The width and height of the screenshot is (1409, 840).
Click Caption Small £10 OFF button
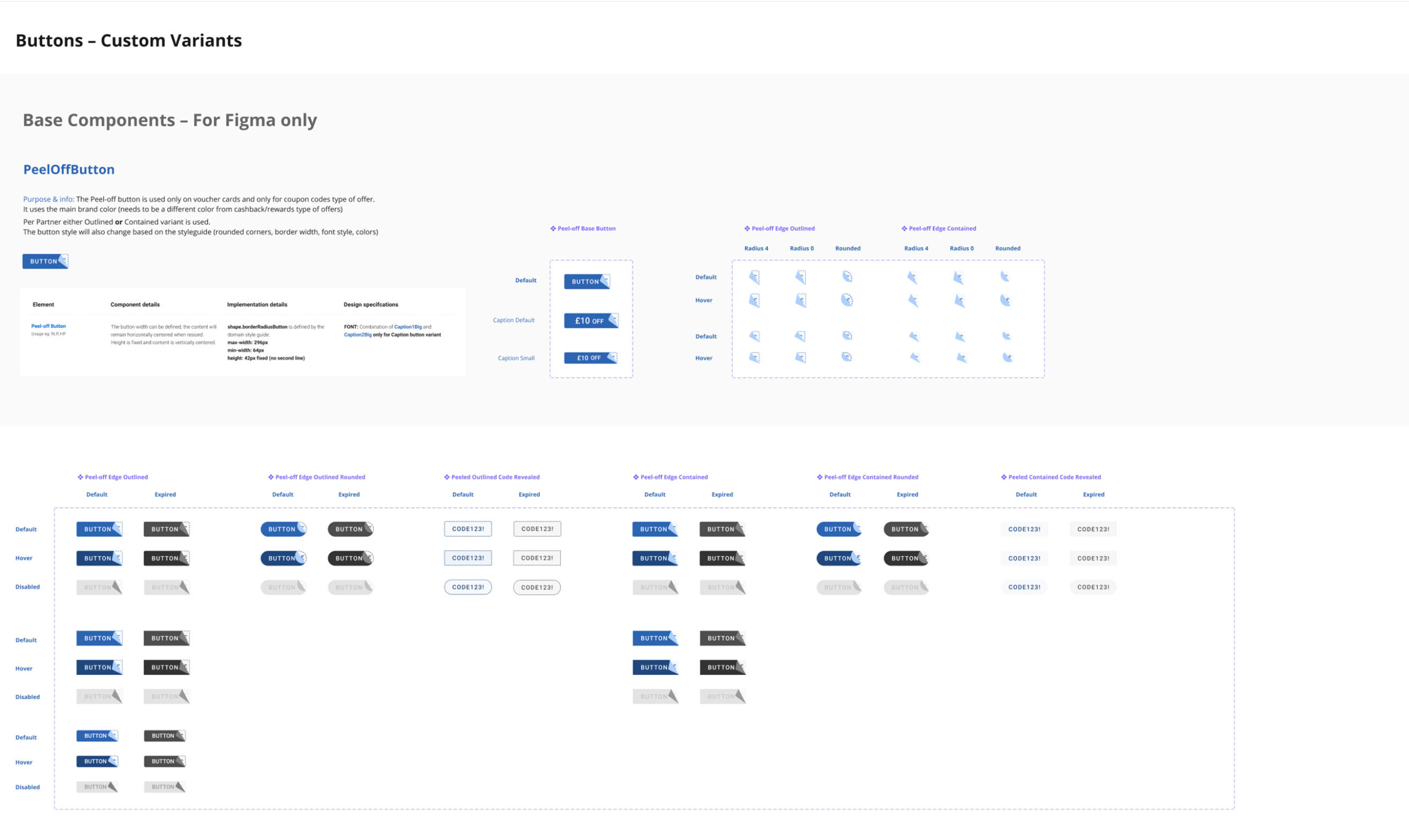point(591,358)
